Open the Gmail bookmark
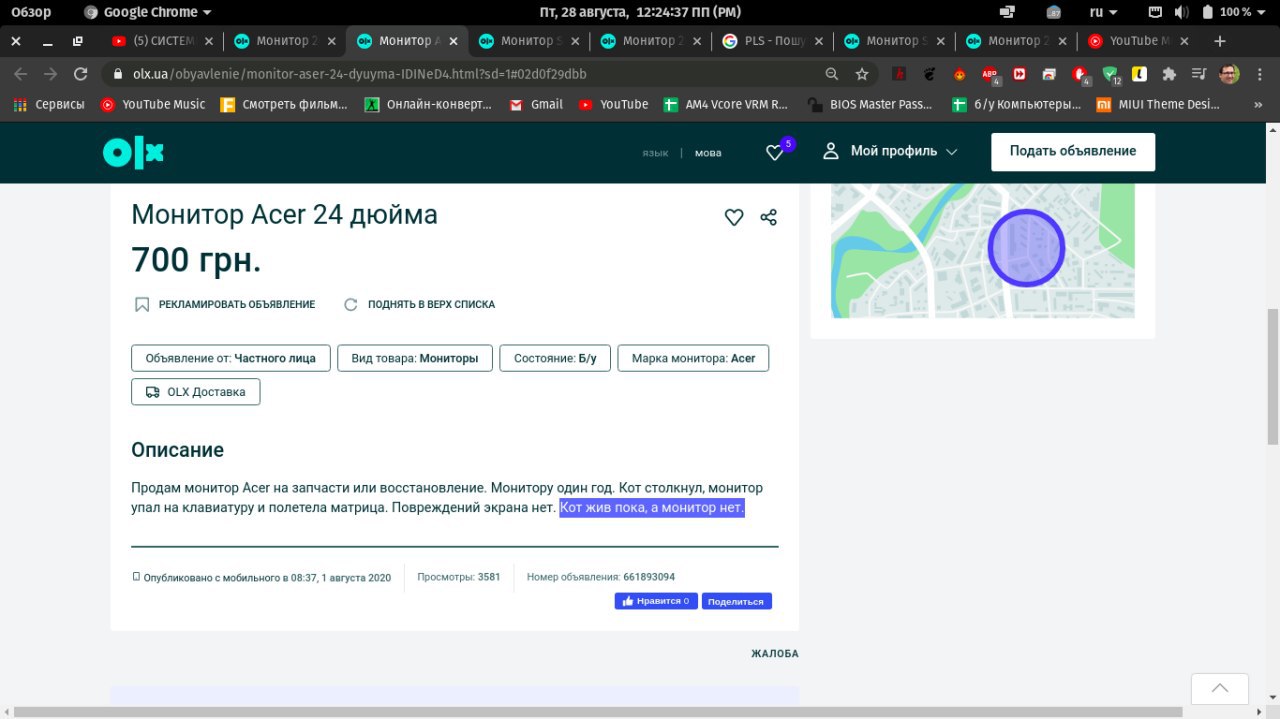This screenshot has width=1280, height=719. pos(536,104)
